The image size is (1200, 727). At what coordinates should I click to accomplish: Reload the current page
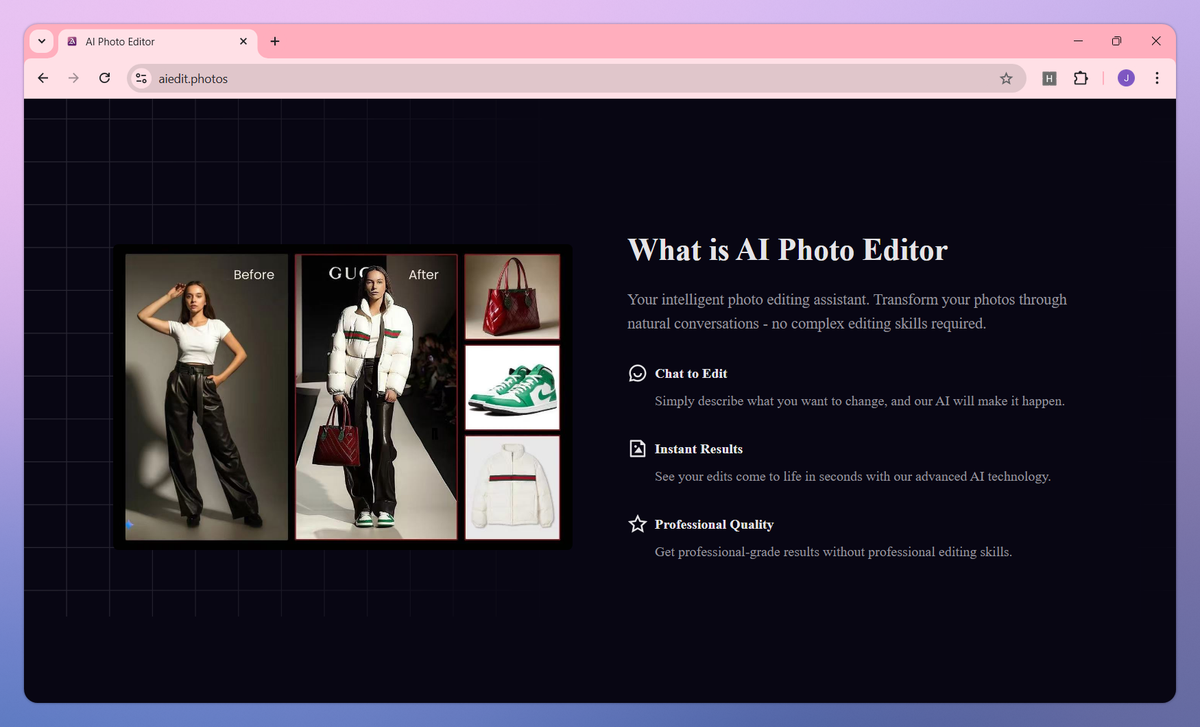tap(104, 78)
